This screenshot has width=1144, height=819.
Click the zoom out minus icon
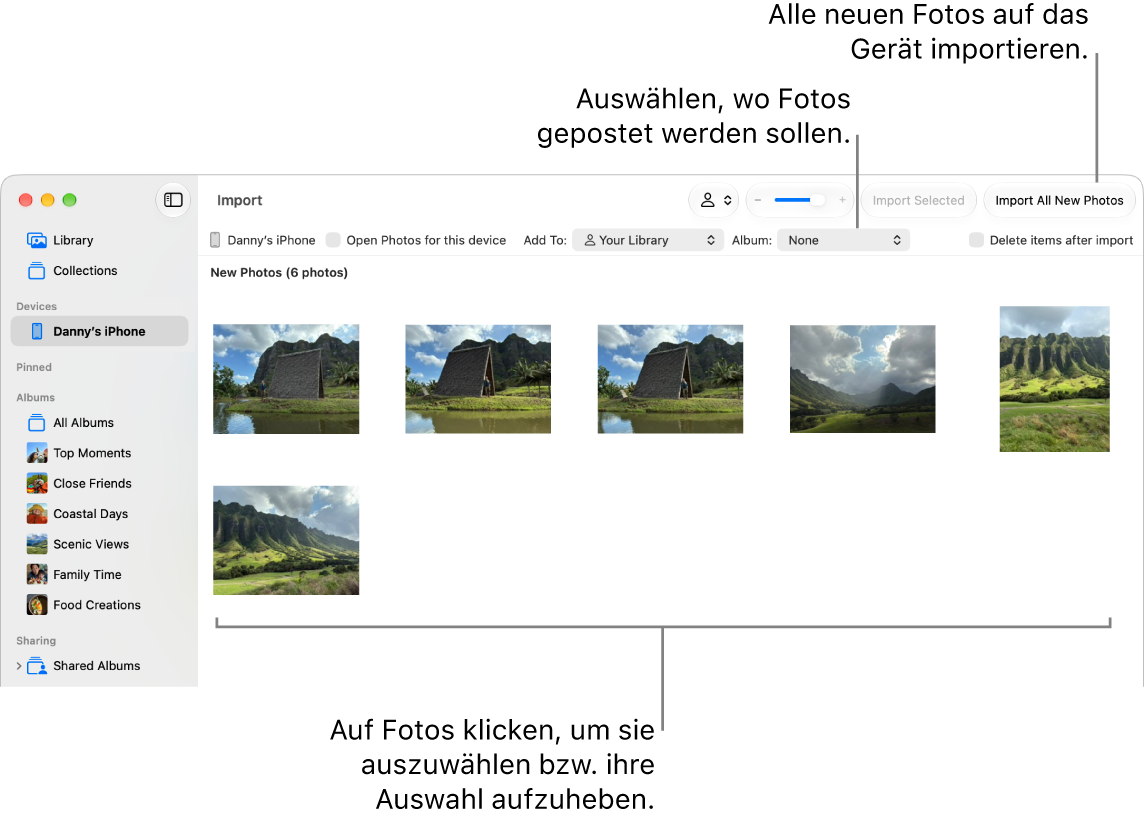click(757, 200)
